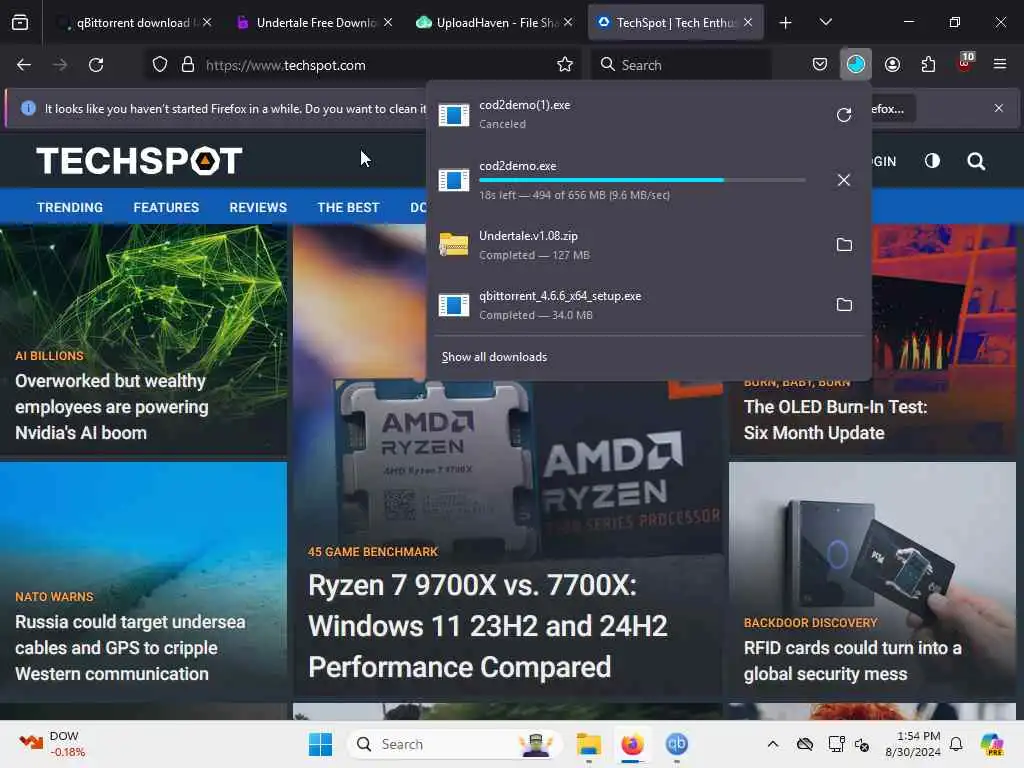Retry the canceled cod2demo(1).exe download
1024x768 pixels.
coord(844,115)
